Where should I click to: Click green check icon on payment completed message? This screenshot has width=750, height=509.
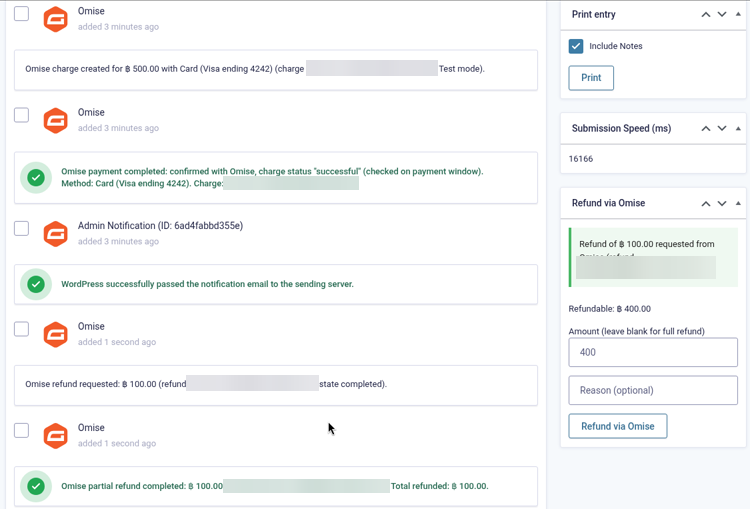pyautogui.click(x=36, y=178)
